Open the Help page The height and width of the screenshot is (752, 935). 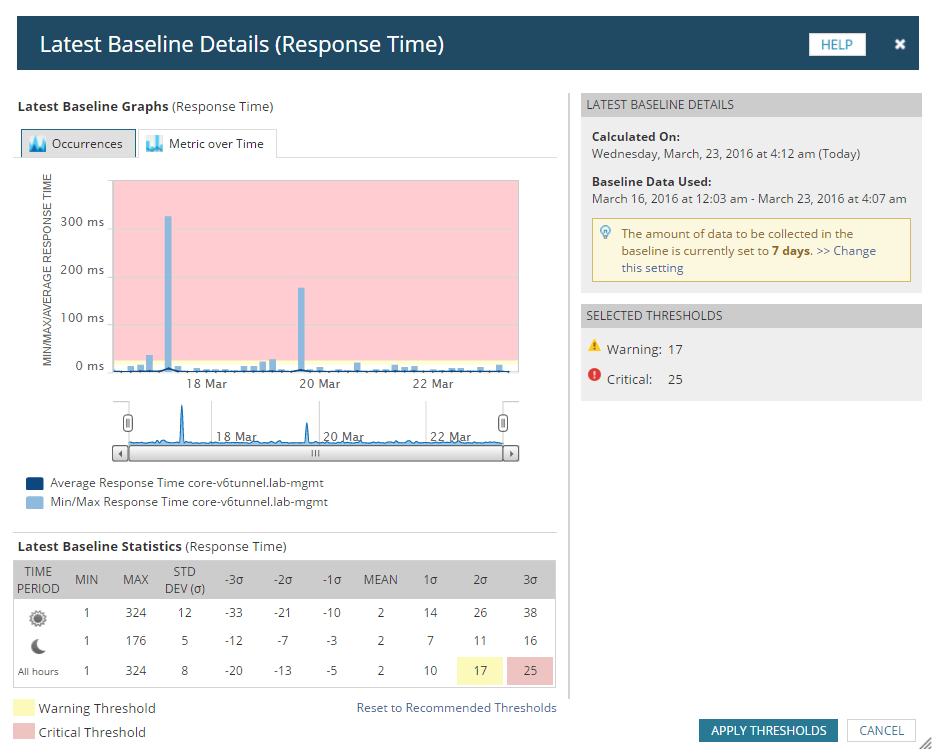point(837,45)
